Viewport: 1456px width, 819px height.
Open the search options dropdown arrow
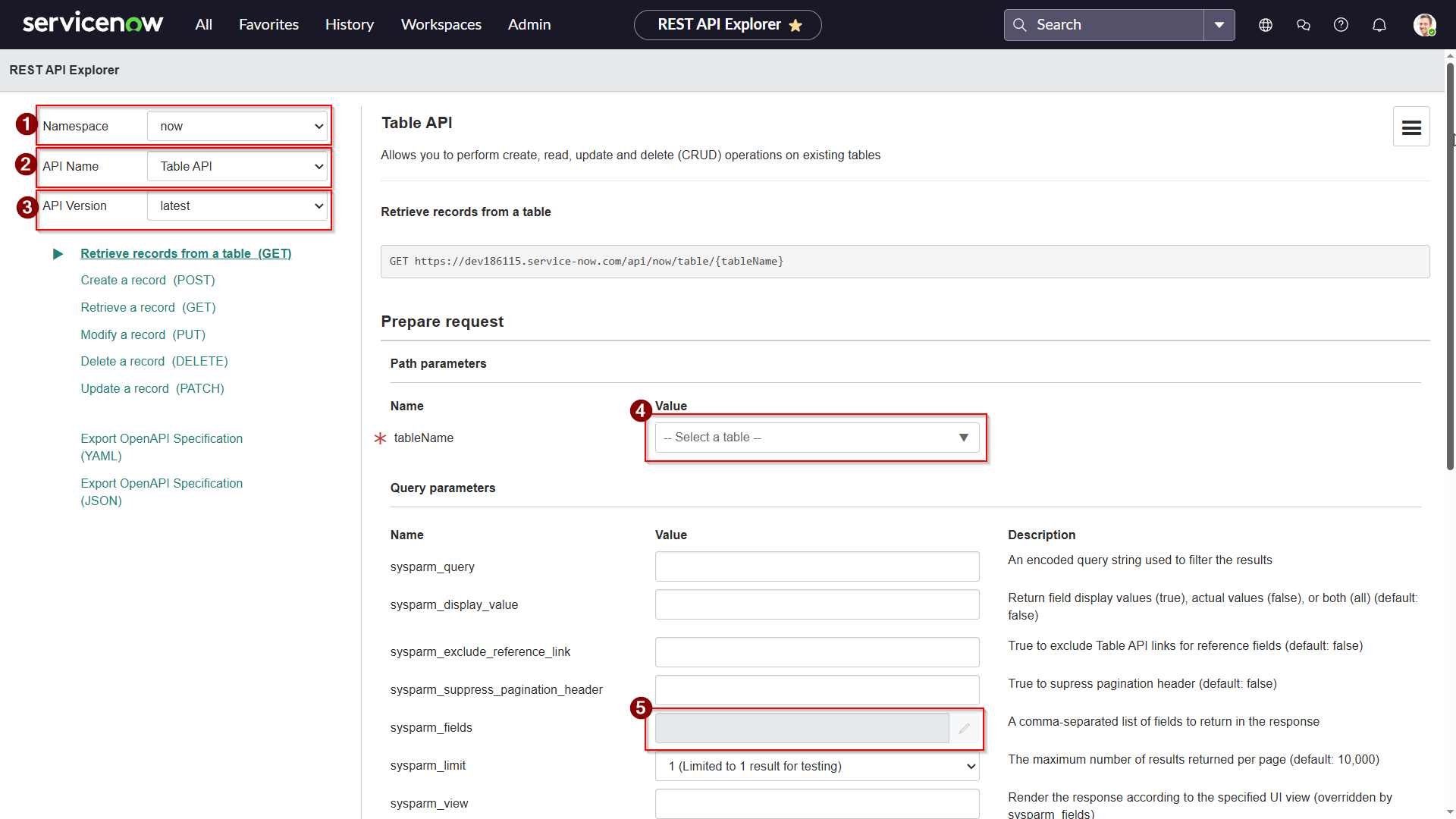(x=1219, y=25)
